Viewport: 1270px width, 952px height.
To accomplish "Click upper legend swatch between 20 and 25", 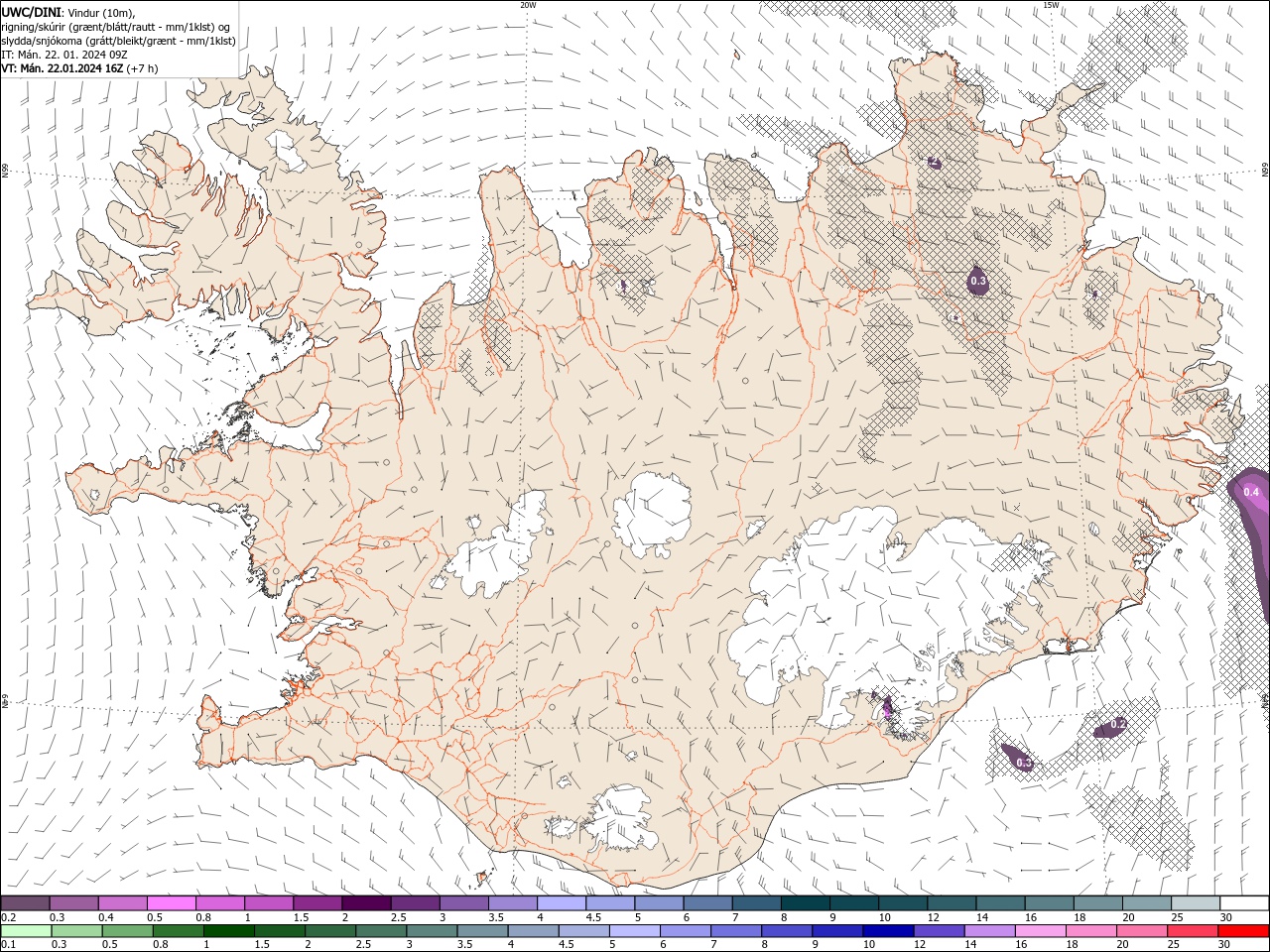I will [x=1146, y=903].
